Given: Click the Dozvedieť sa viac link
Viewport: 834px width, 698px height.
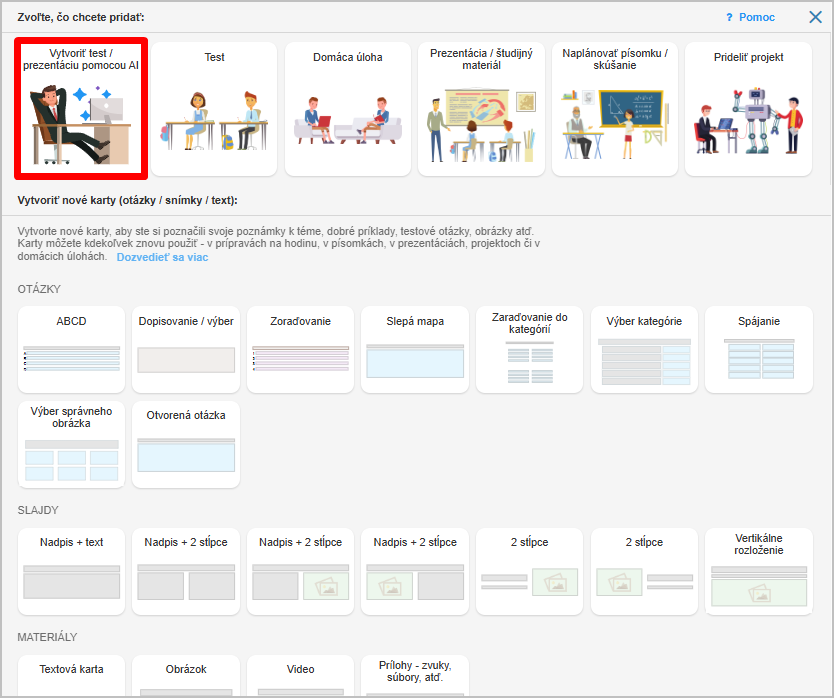Looking at the screenshot, I should click(x=162, y=257).
